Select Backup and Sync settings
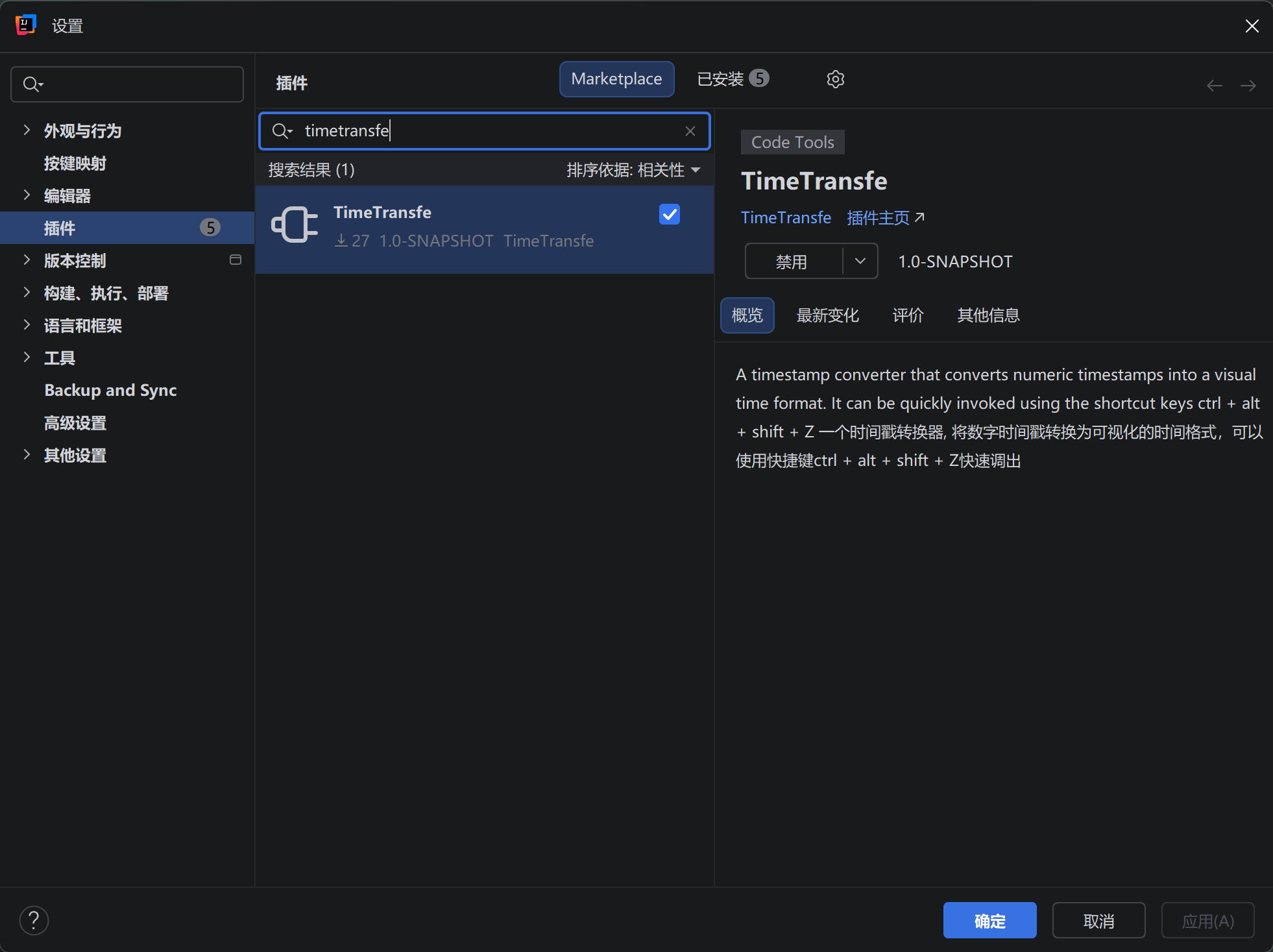 pyautogui.click(x=110, y=390)
